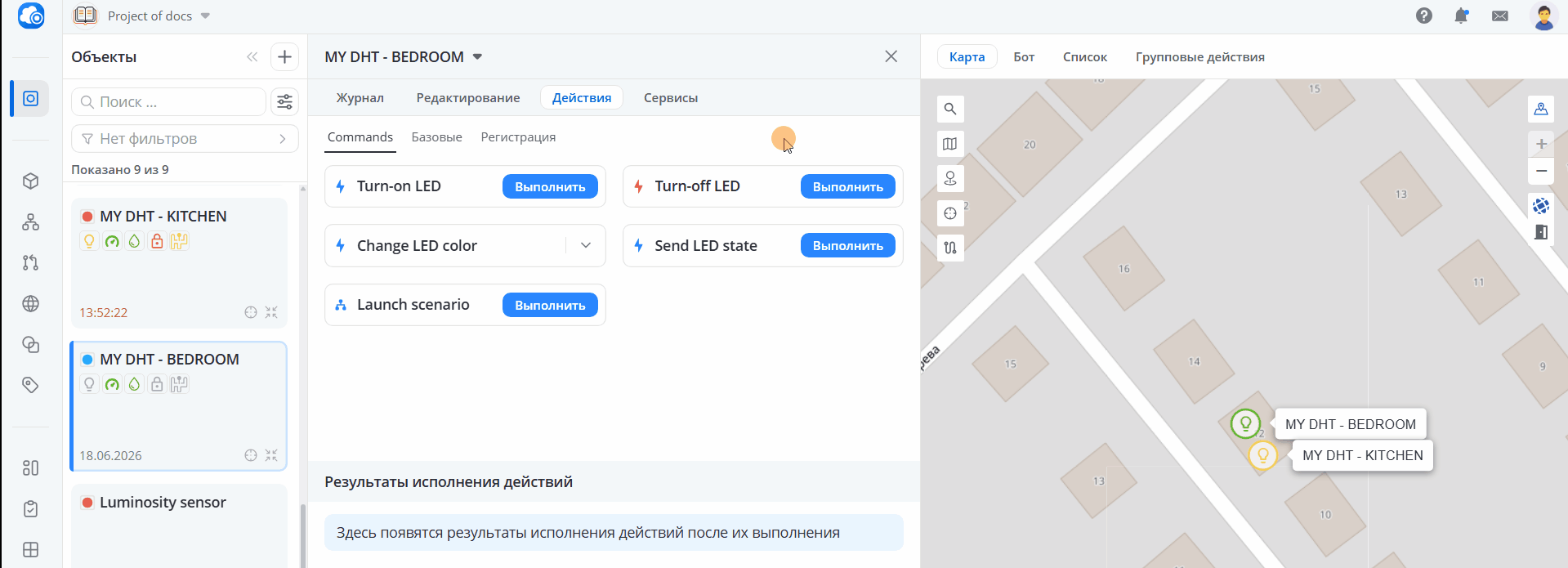Click the door indoor-map icon
Image resolution: width=1568 pixels, height=568 pixels.
click(x=1541, y=232)
